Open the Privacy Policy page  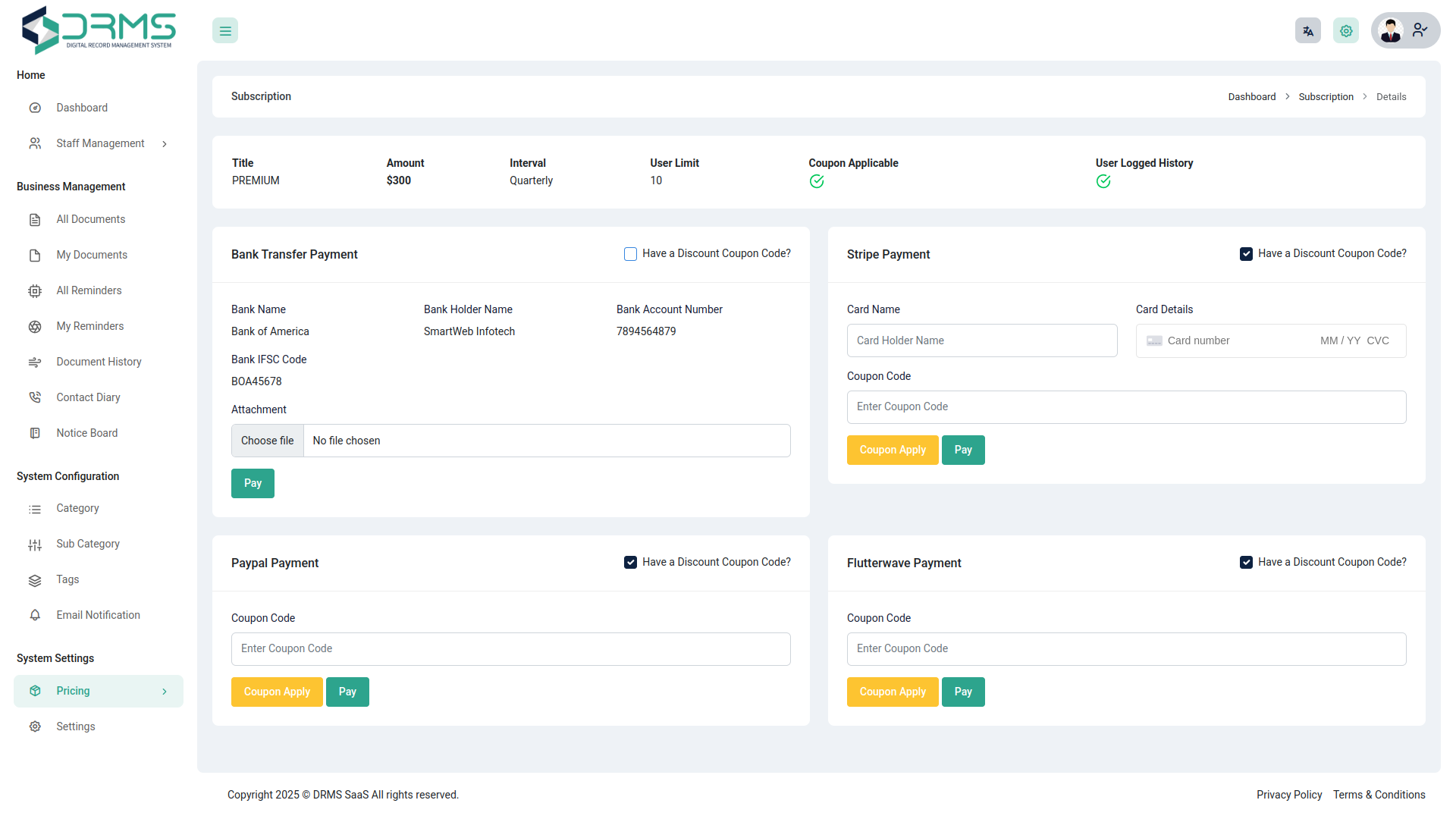click(1288, 795)
